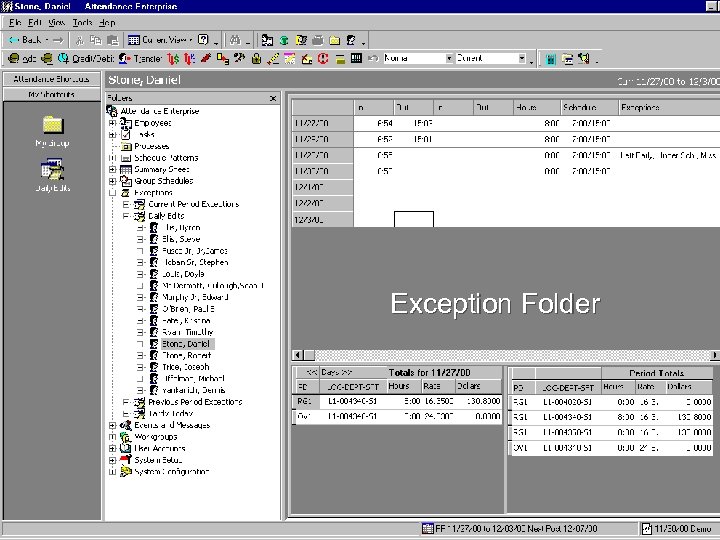Click the green globe toolbar icon
Image resolution: width=720 pixels, height=540 pixels.
coord(284,40)
